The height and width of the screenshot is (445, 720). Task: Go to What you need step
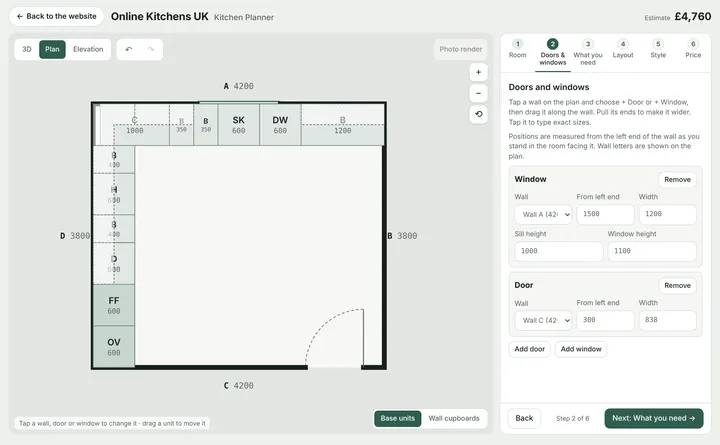tap(588, 52)
